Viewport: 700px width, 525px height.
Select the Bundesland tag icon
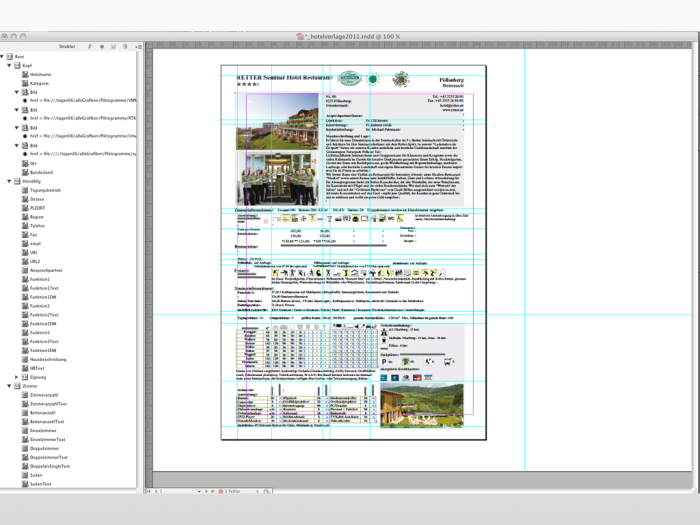25,172
